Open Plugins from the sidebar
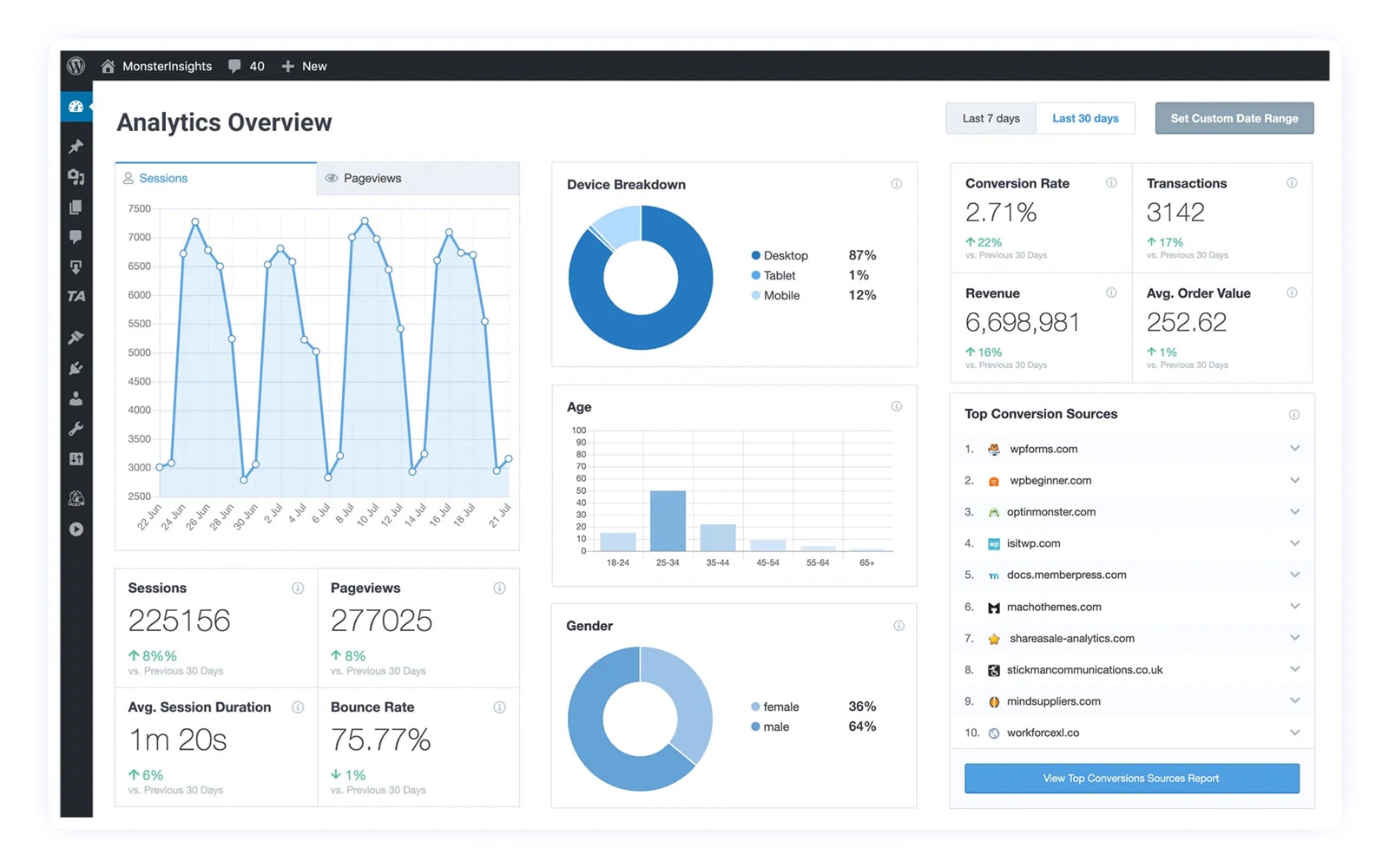1389x868 pixels. pyautogui.click(x=76, y=368)
